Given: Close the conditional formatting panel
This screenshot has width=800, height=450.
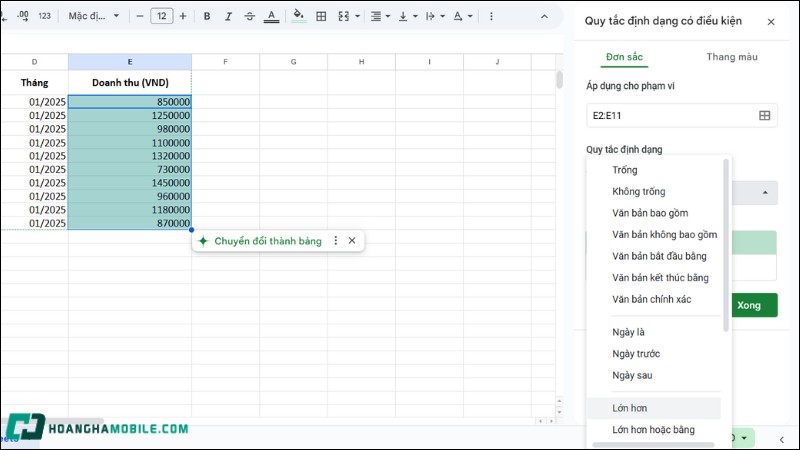Looking at the screenshot, I should point(771,22).
